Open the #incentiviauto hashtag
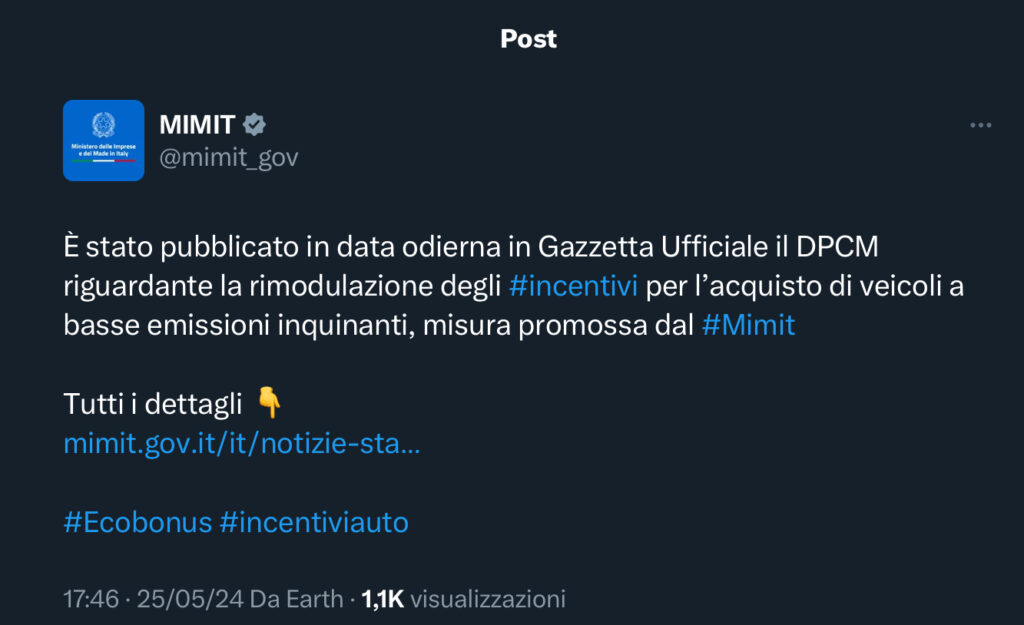Image resolution: width=1024 pixels, height=625 pixels. click(x=314, y=522)
